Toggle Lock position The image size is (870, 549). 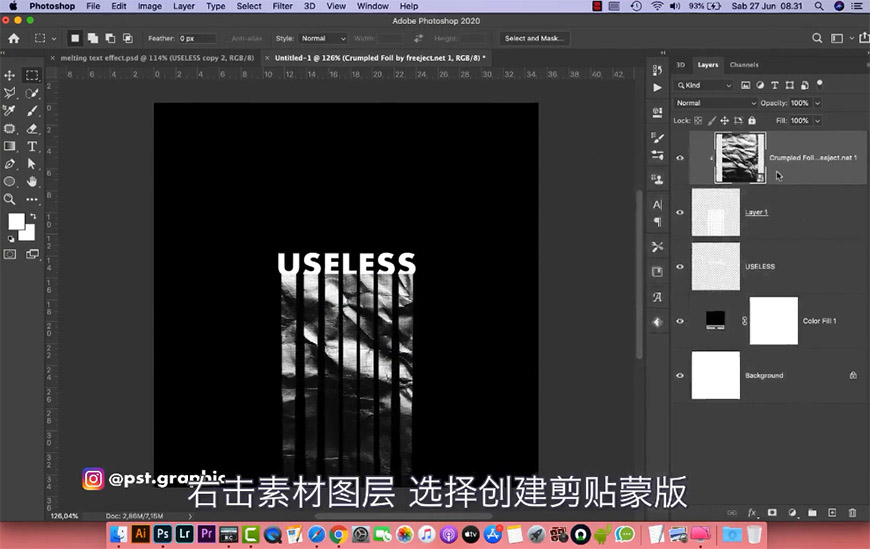tap(725, 120)
